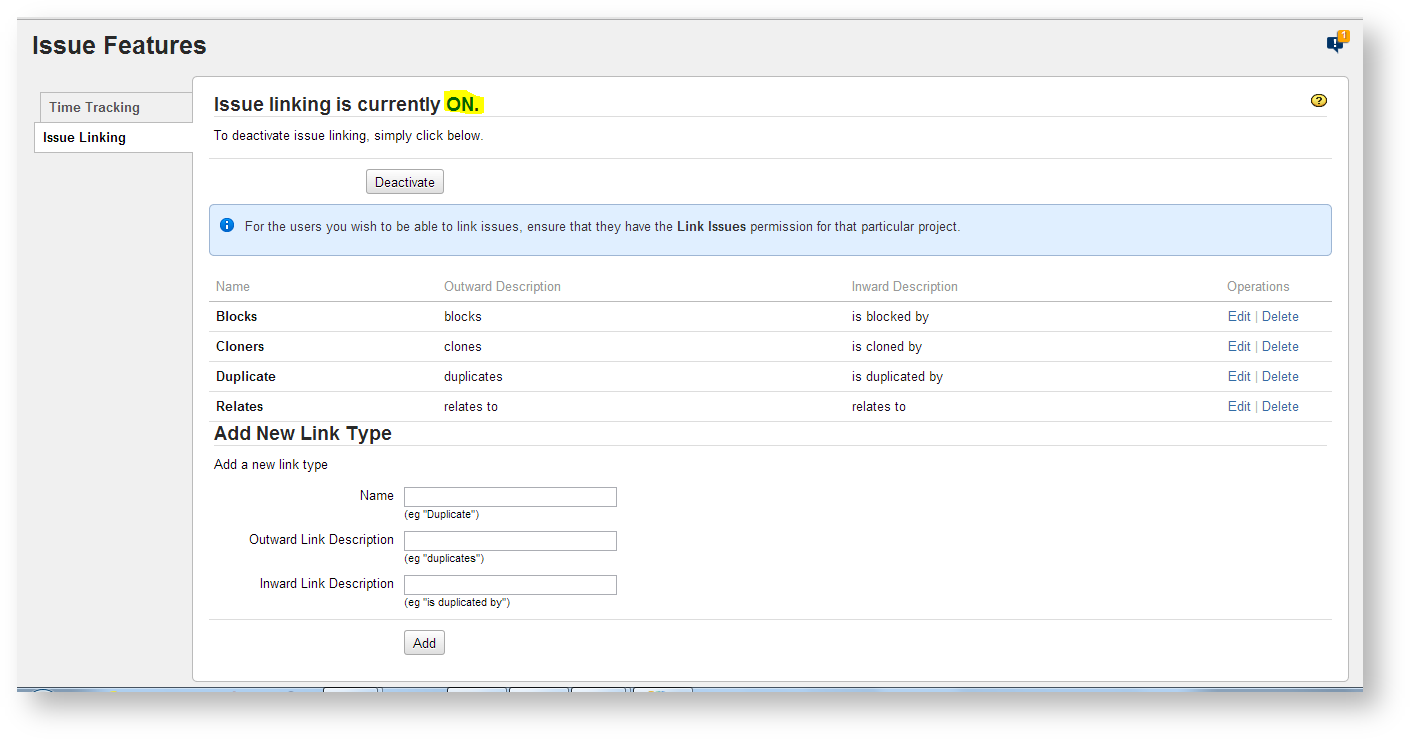
Task: Edit the Blocks link type
Action: (1238, 316)
